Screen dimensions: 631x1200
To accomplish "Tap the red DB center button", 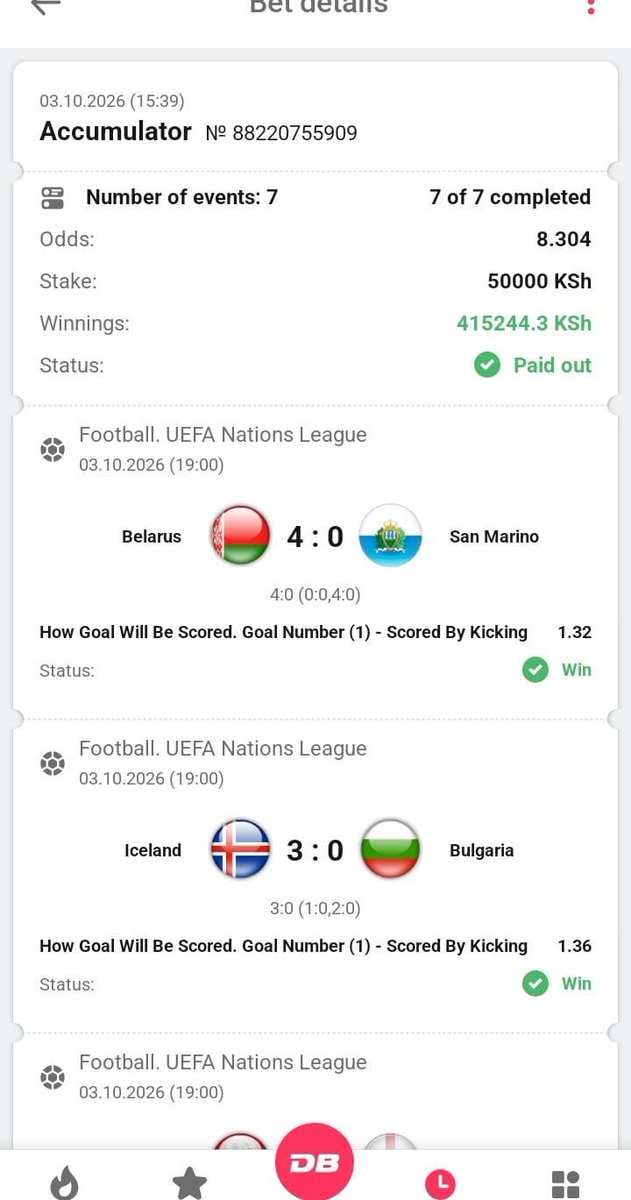I will click(316, 1162).
